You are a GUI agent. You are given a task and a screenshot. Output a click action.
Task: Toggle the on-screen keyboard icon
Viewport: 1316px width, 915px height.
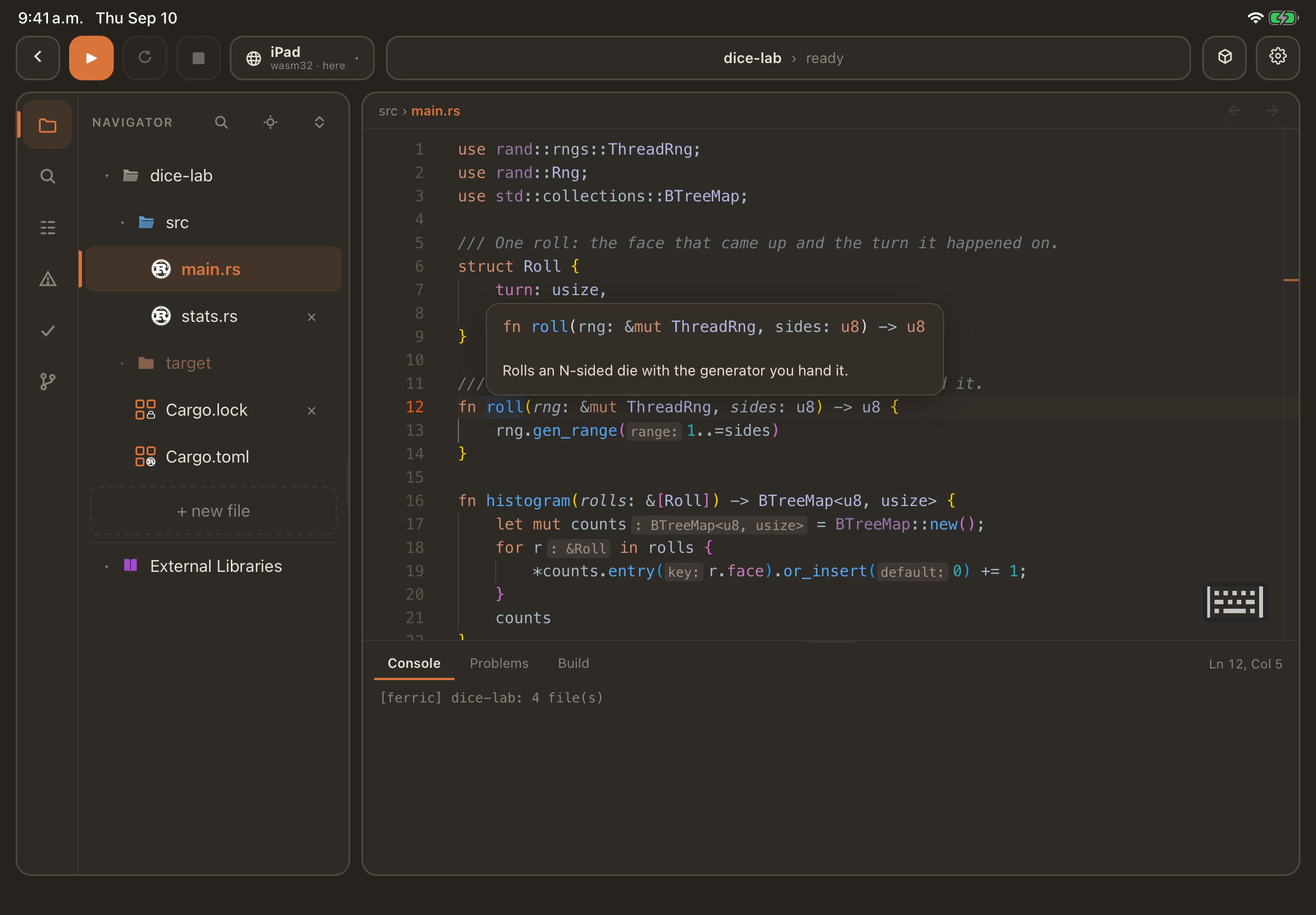click(1235, 601)
